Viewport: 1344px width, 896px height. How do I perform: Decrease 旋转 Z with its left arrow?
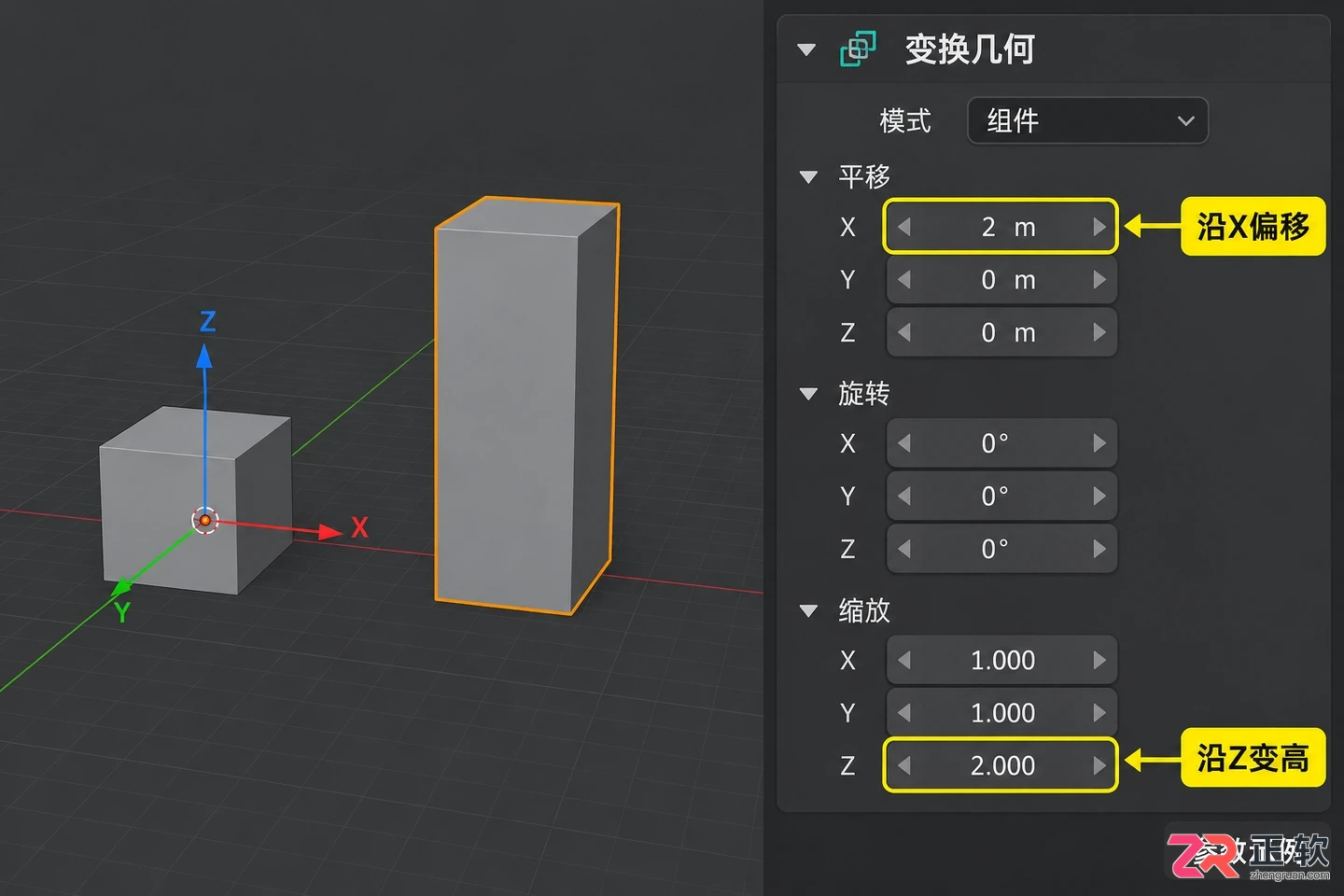[903, 549]
